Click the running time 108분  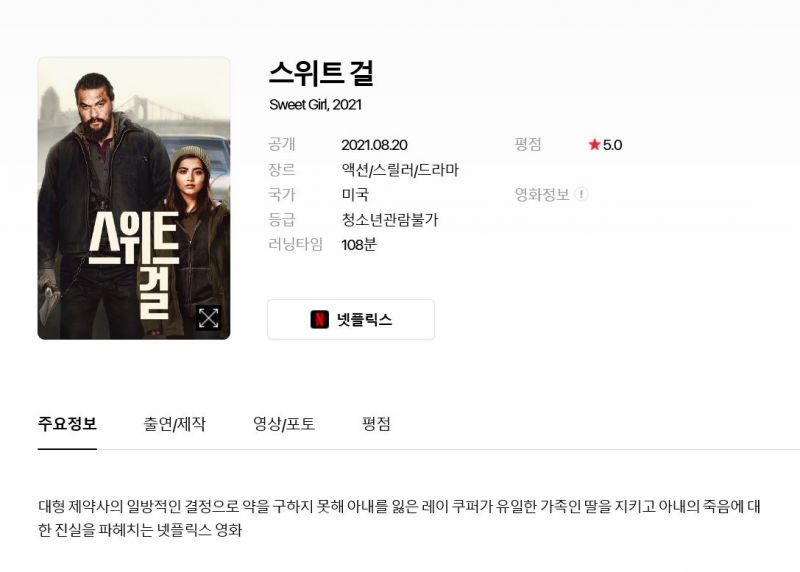pos(359,245)
